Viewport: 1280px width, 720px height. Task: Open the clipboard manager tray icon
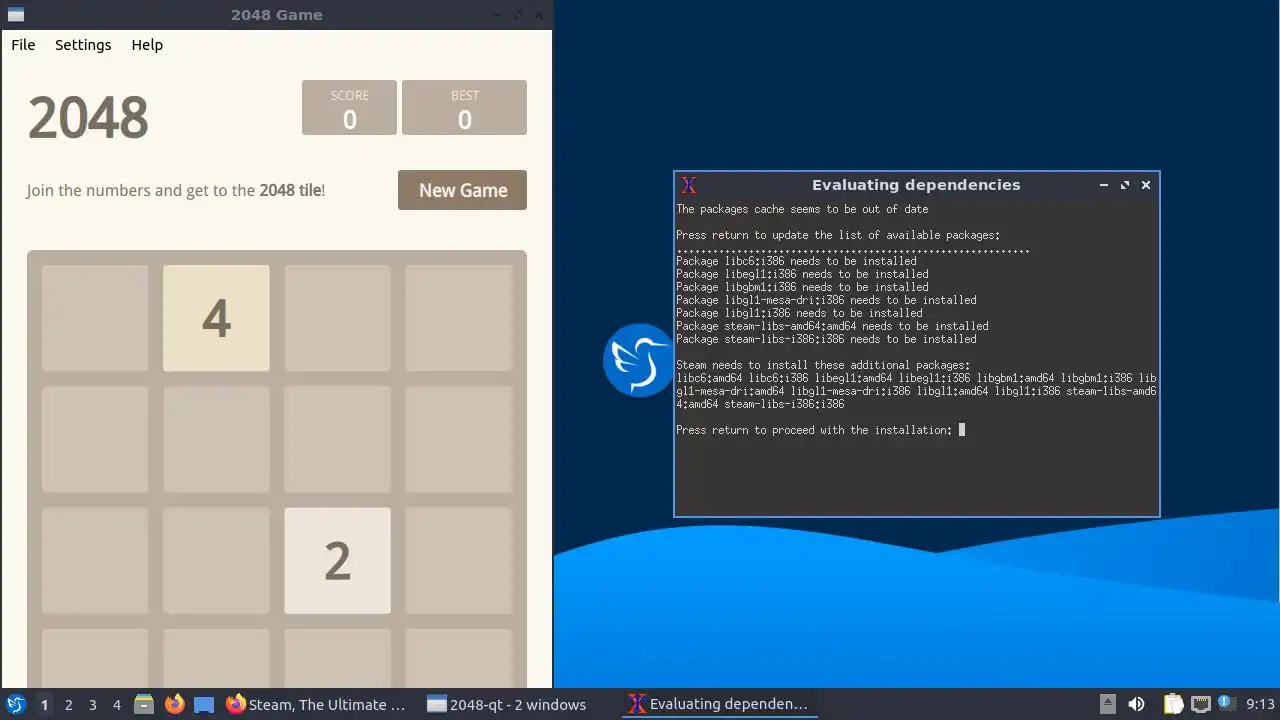tap(1173, 704)
